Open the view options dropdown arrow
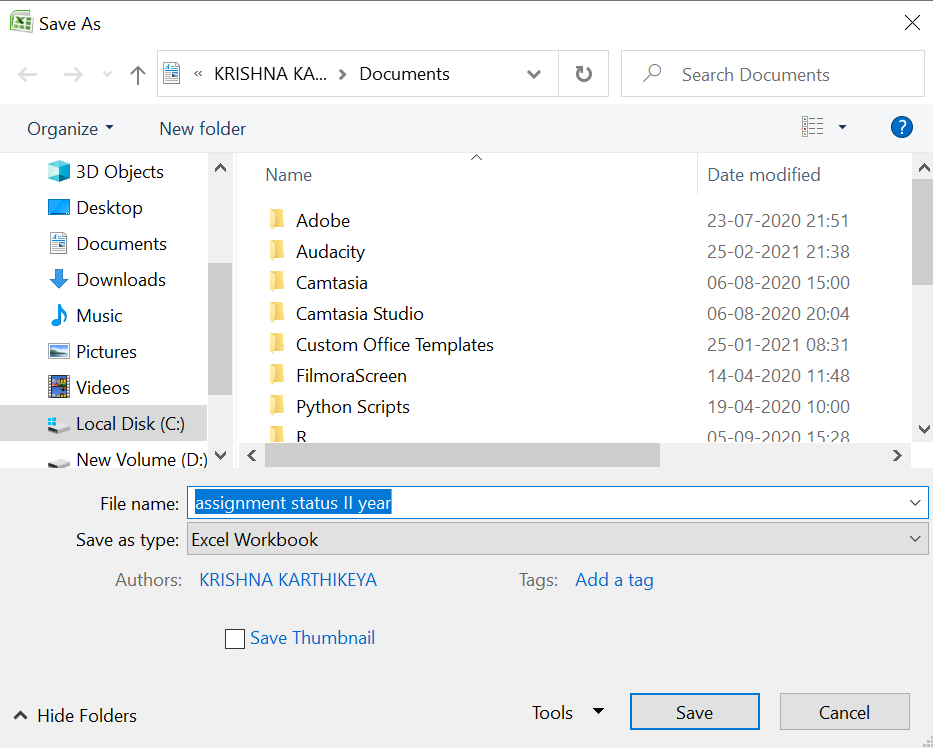 pyautogui.click(x=842, y=127)
